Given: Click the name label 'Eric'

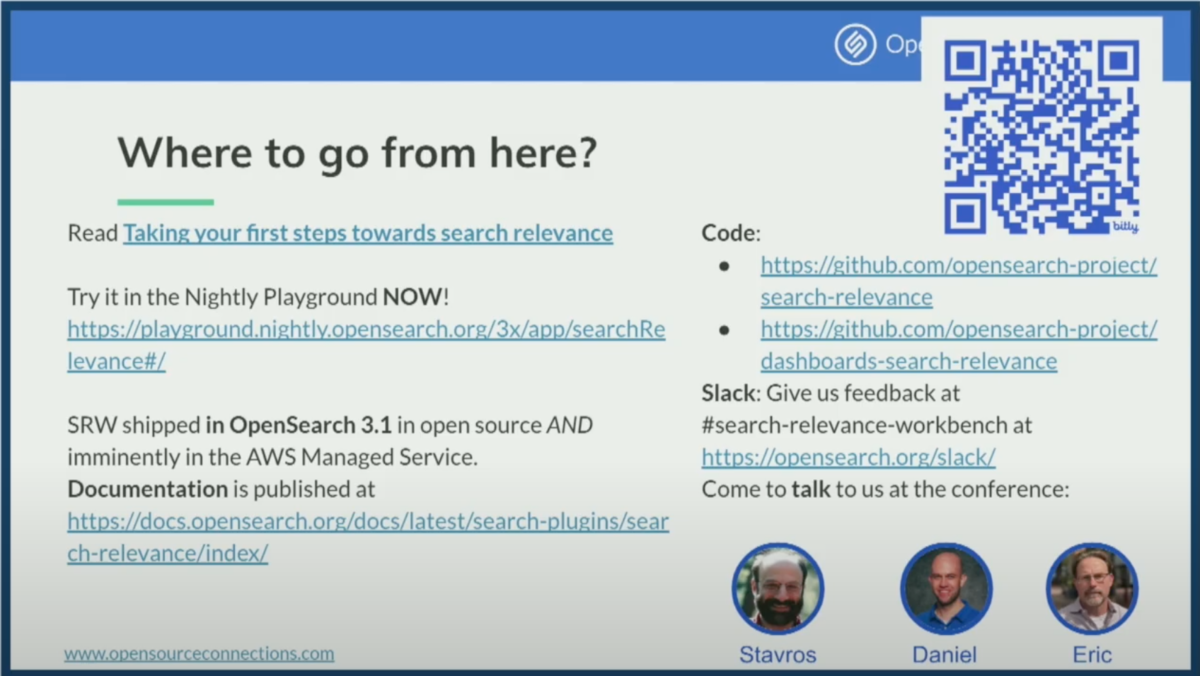Looking at the screenshot, I should [1092, 655].
